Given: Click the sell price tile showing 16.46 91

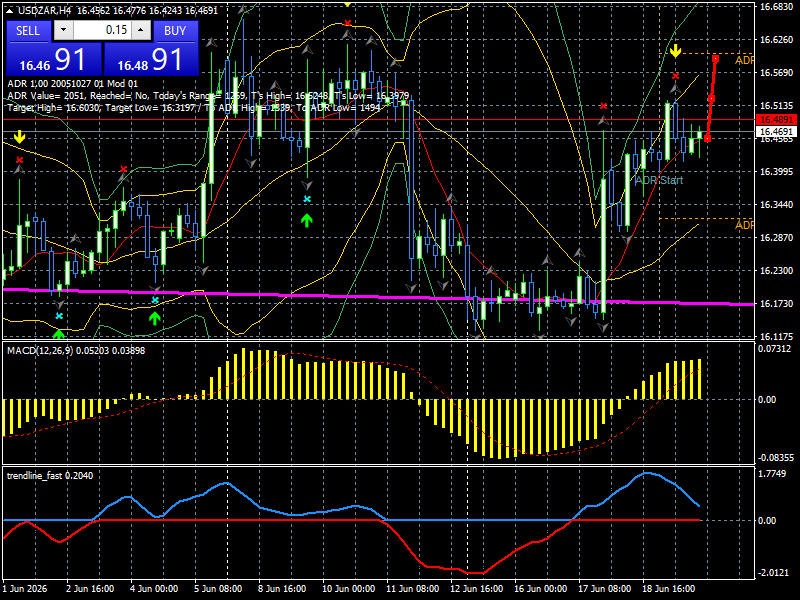Looking at the screenshot, I should pos(53,59).
